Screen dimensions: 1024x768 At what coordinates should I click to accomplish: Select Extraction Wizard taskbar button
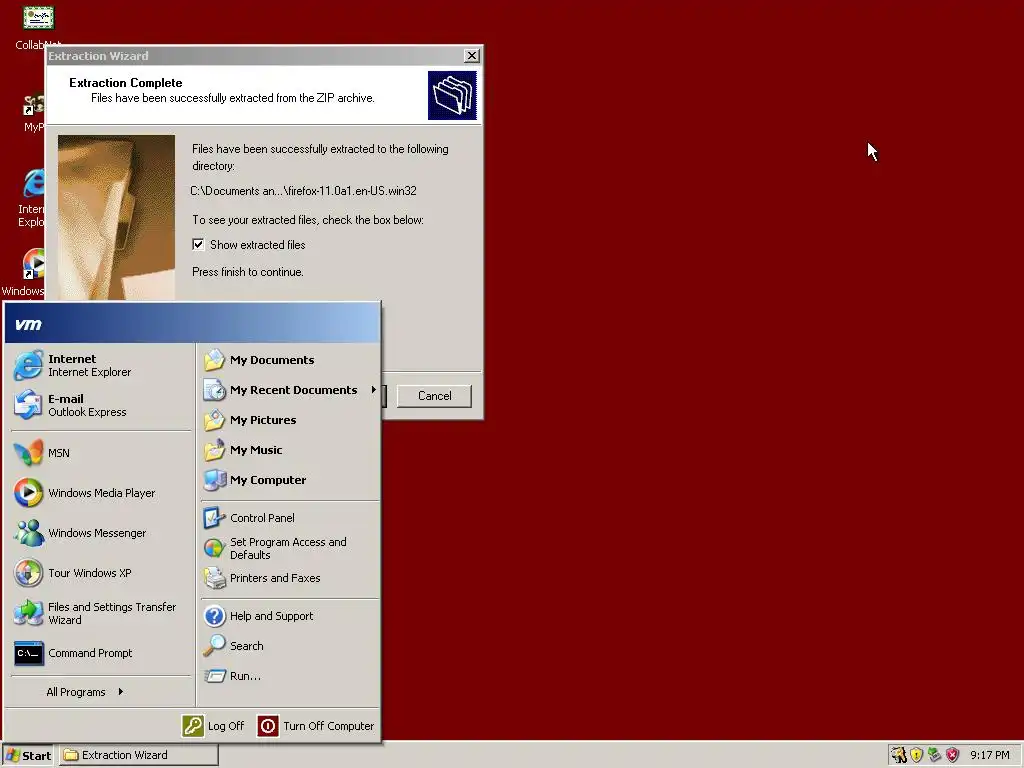click(x=139, y=755)
